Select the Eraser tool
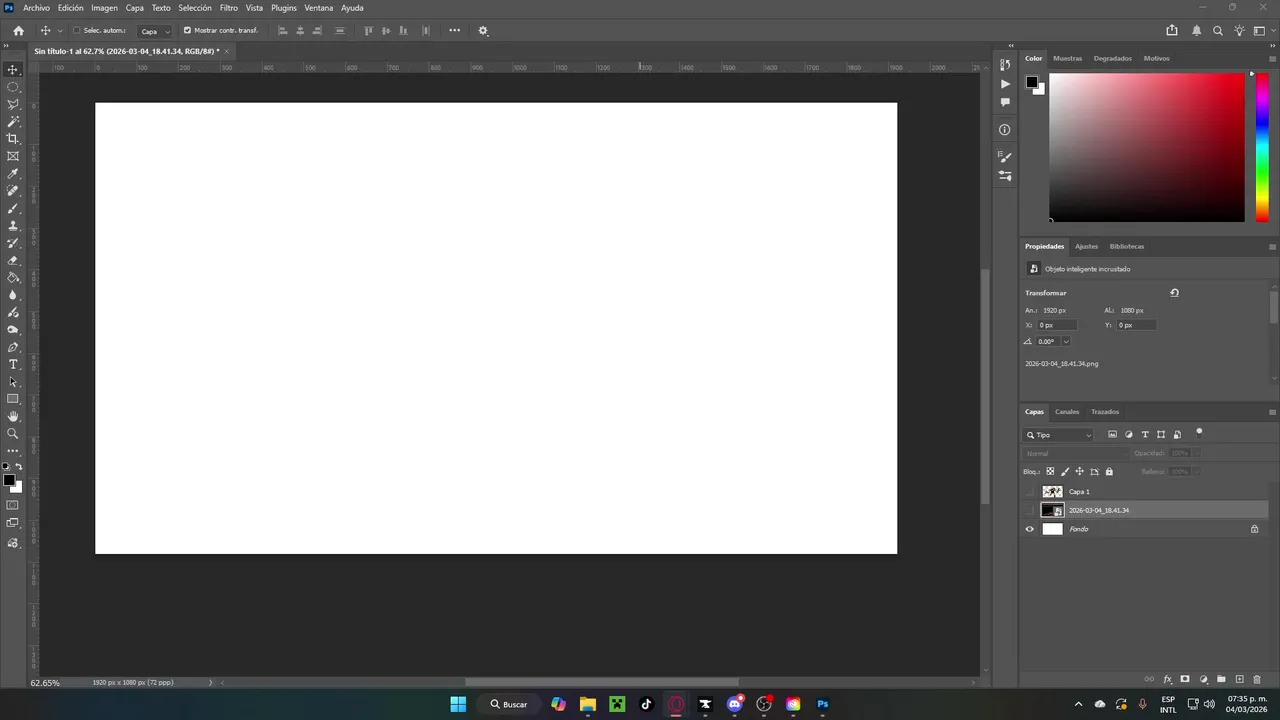This screenshot has height=720, width=1280. 13,260
